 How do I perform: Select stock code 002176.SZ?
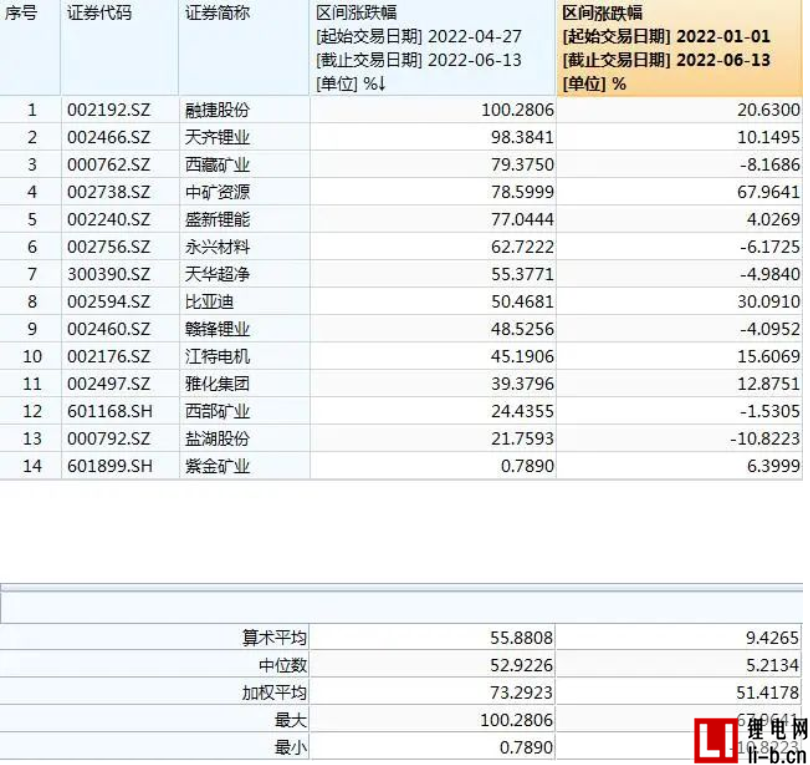pyautogui.click(x=108, y=356)
